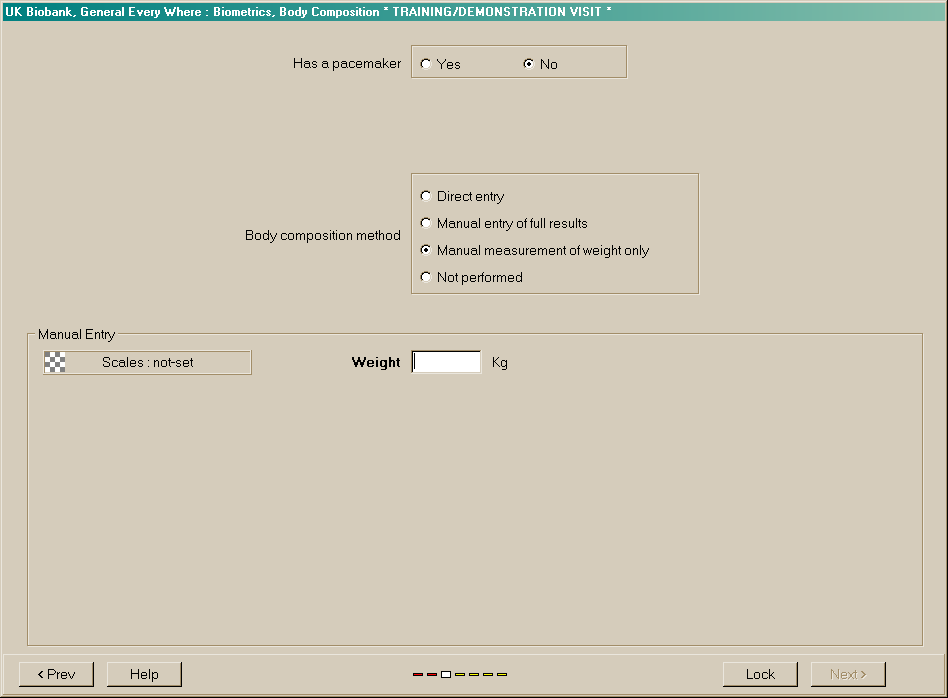Select Manual entry of full results
The image size is (948, 698).
pos(427,223)
